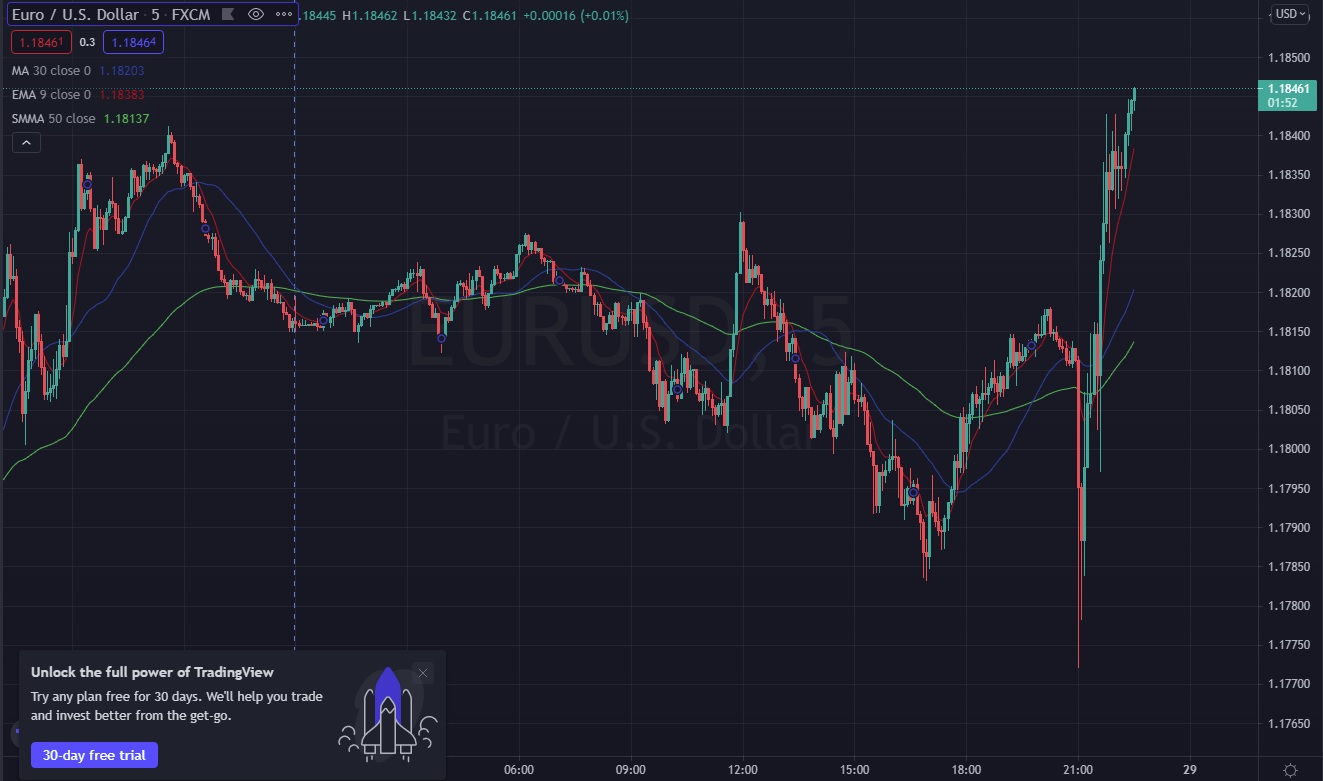Image resolution: width=1323 pixels, height=781 pixels.
Task: Click the 29 date label on time axis
Action: pyautogui.click(x=1189, y=770)
